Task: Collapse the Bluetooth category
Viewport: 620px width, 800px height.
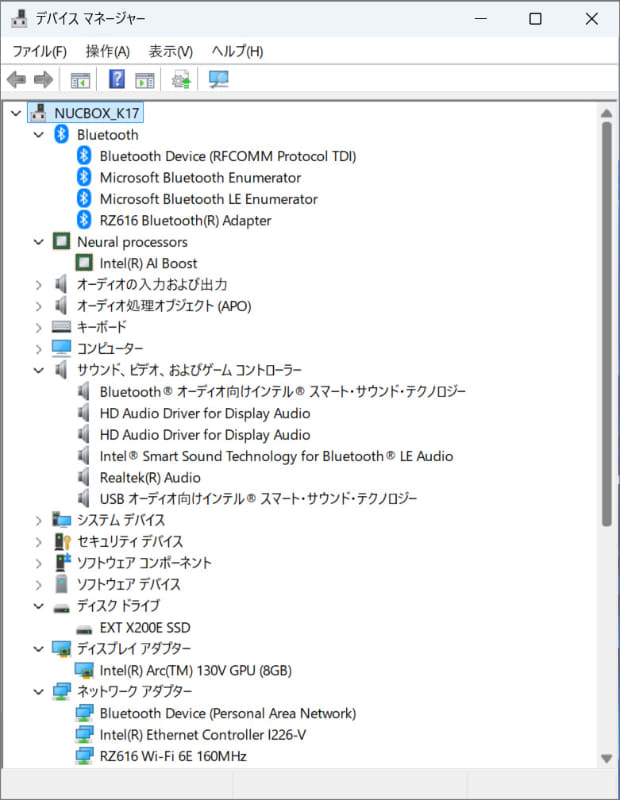Action: (x=39, y=135)
